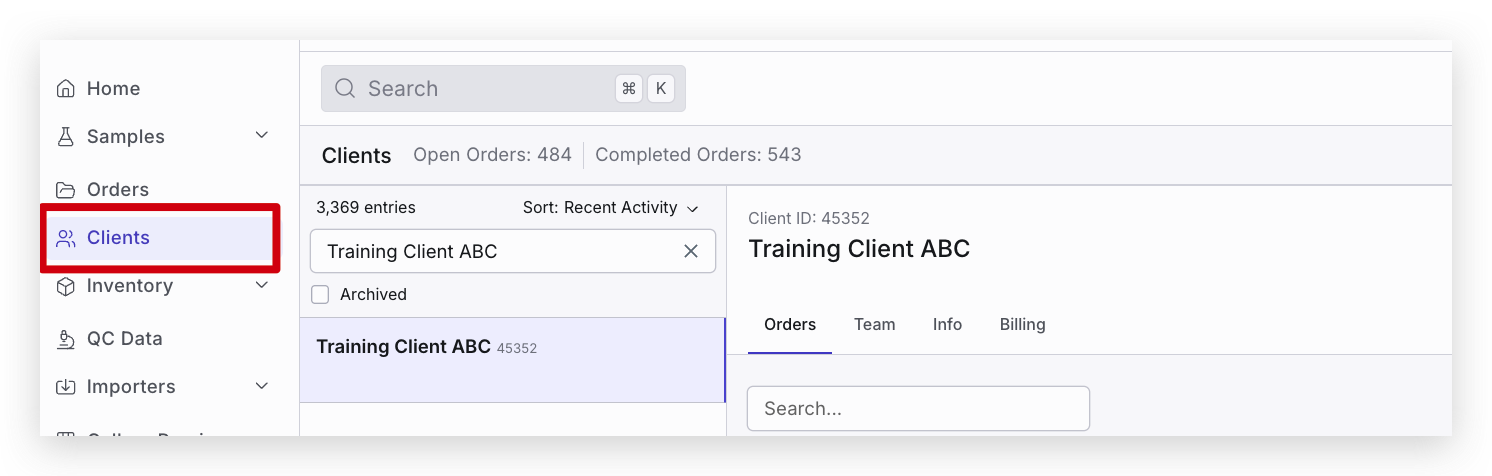The image size is (1492, 476).
Task: Click the orders Search... field
Action: click(918, 409)
